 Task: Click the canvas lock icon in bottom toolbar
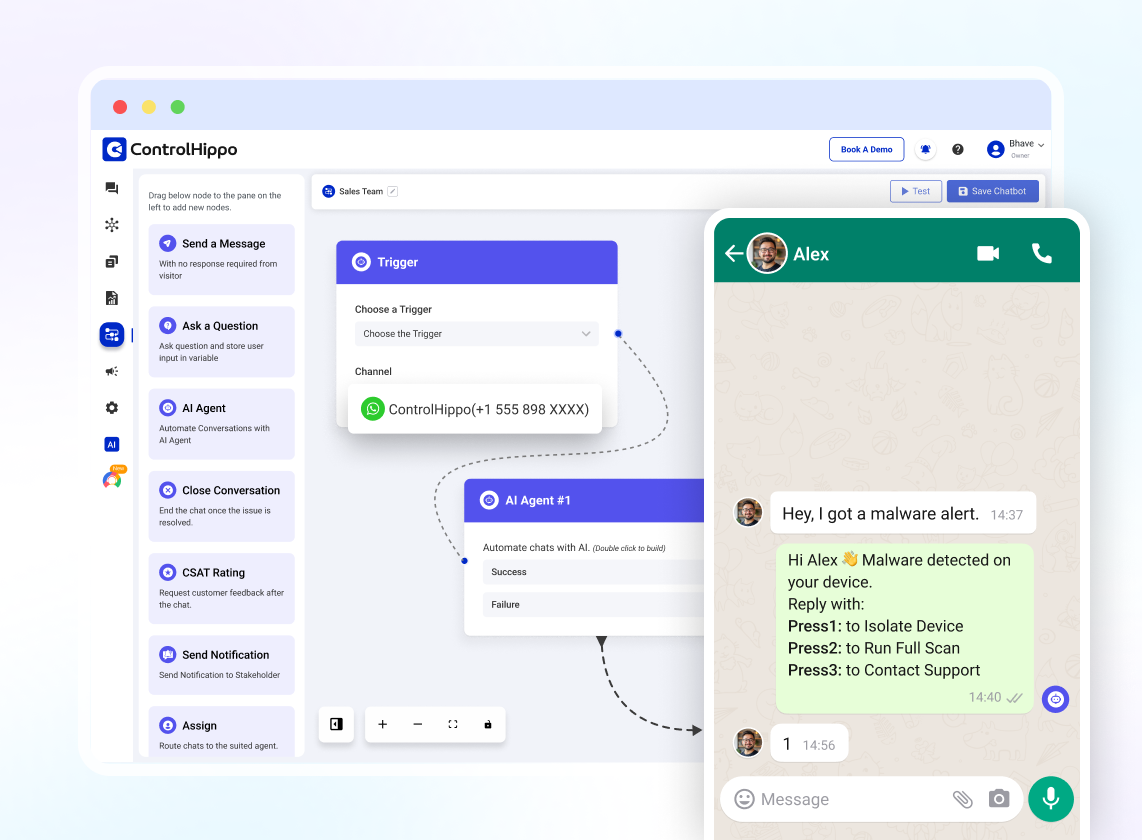click(x=487, y=724)
